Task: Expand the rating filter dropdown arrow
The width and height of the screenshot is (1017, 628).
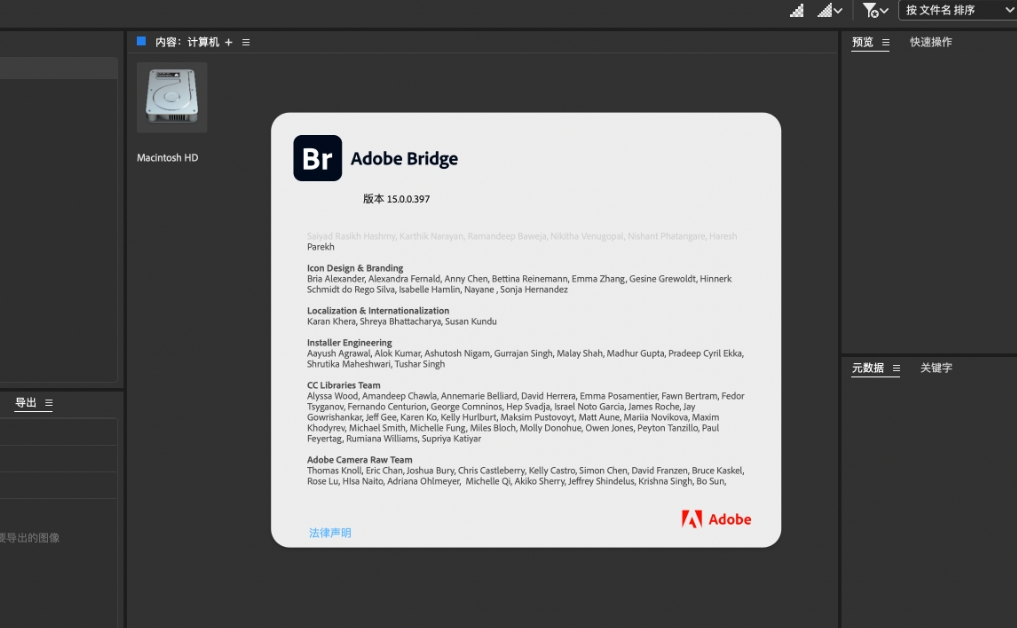Action: pyautogui.click(x=884, y=10)
